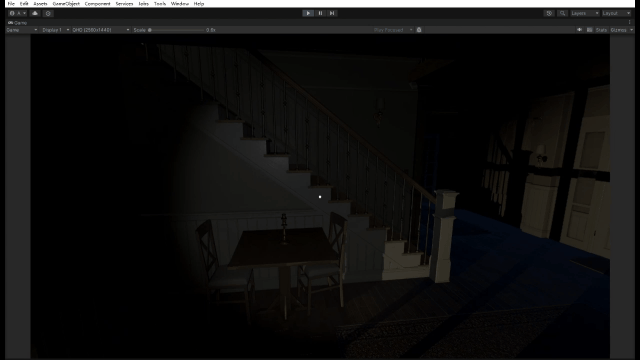Open the Assets menu
The height and width of the screenshot is (360, 640).
click(x=40, y=4)
